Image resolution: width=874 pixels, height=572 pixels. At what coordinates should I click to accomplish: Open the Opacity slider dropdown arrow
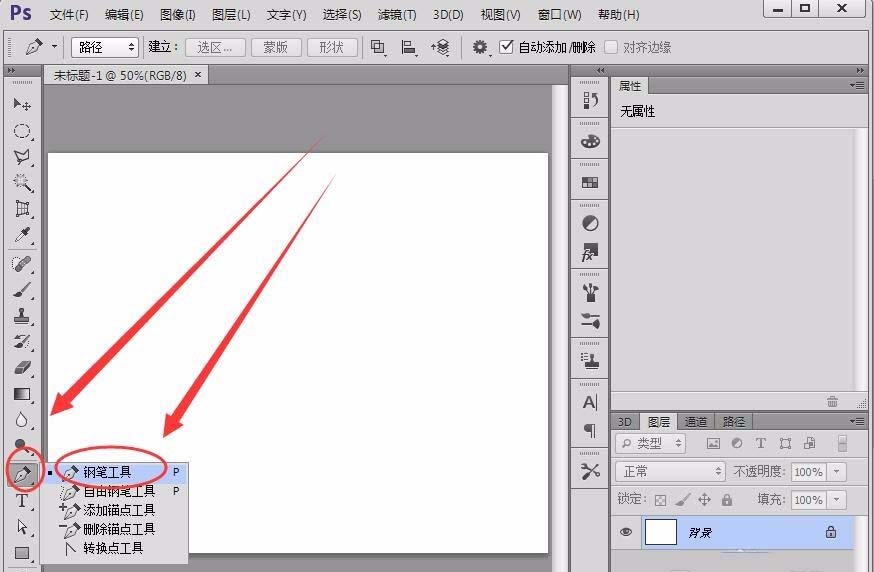(837, 472)
